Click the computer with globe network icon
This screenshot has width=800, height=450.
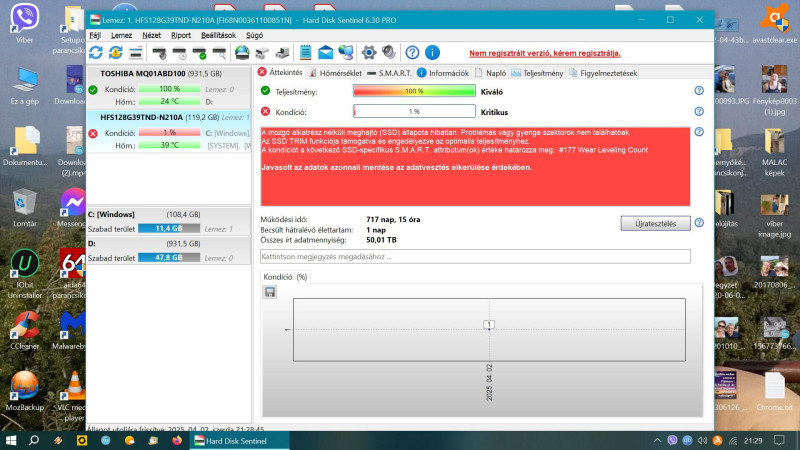tap(346, 53)
